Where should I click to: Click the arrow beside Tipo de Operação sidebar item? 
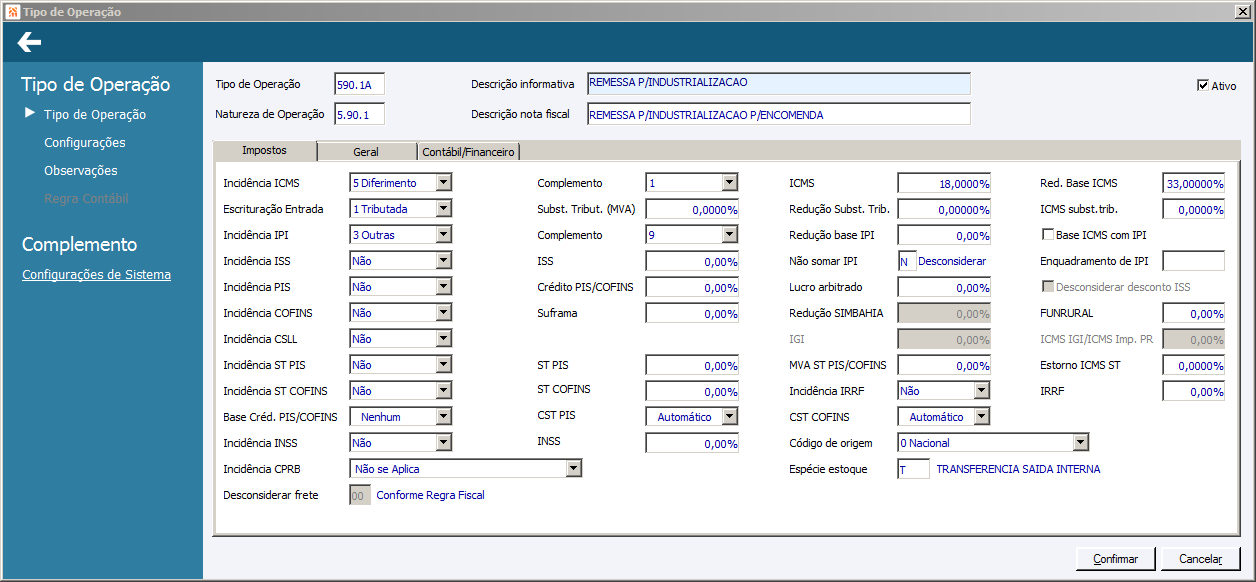30,113
